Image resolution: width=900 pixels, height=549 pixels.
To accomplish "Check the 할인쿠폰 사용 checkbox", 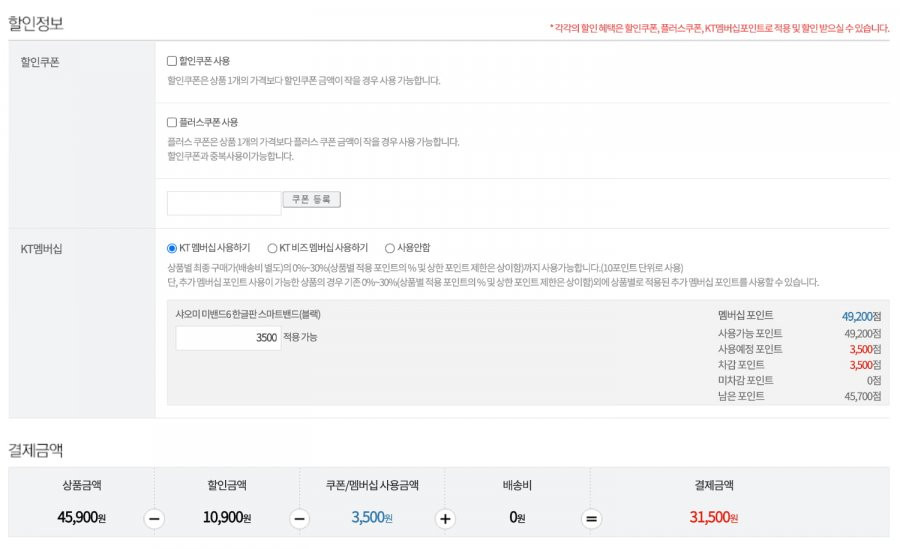I will click(172, 61).
